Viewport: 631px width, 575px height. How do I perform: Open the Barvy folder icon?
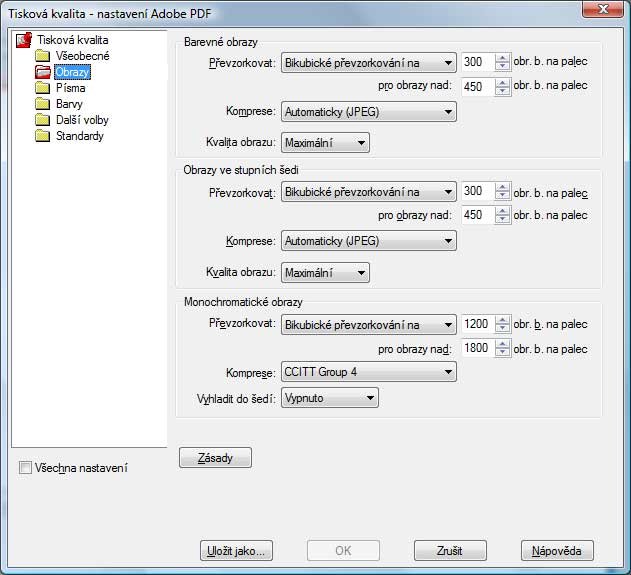tap(42, 104)
